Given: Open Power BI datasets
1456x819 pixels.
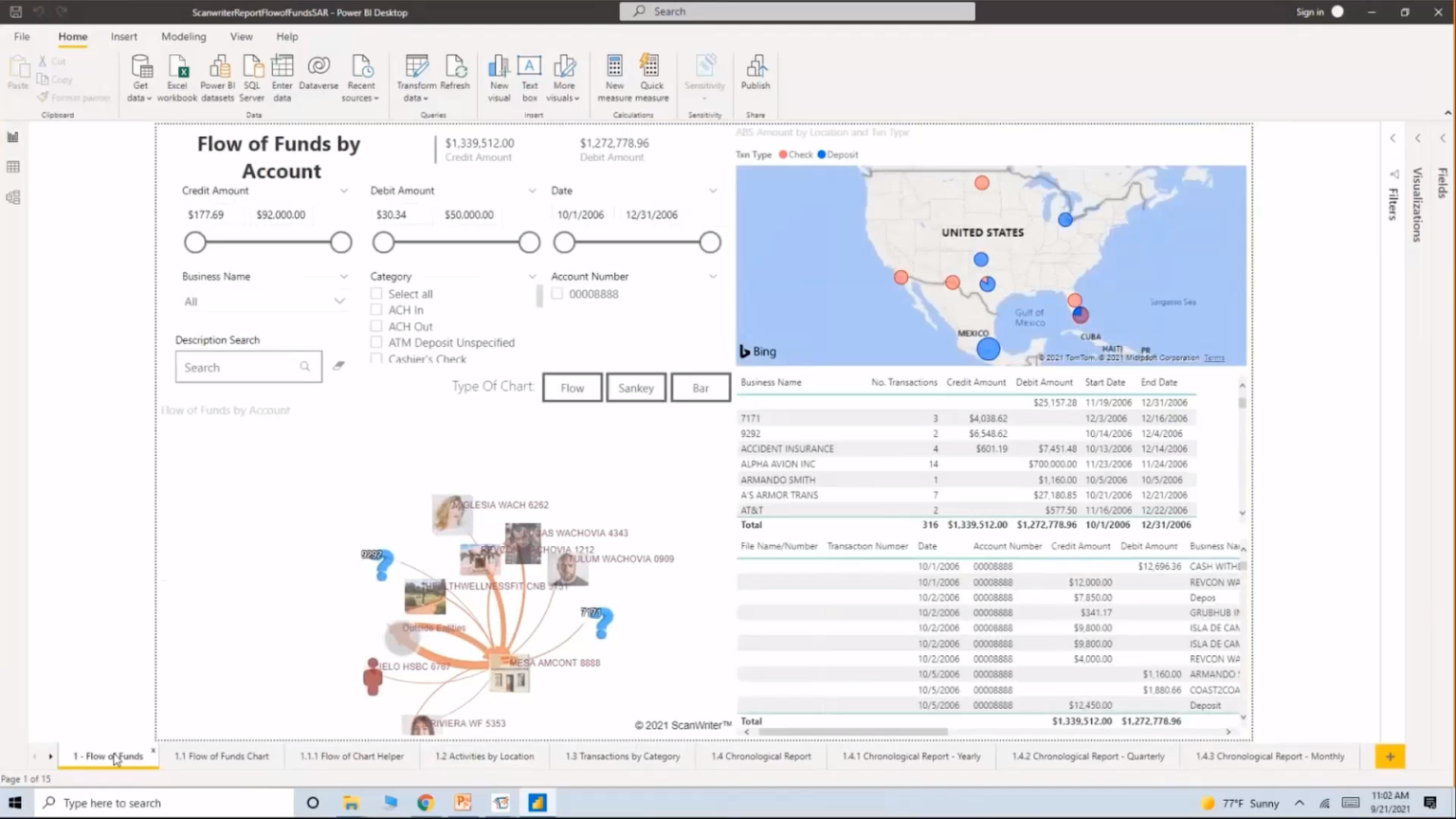Looking at the screenshot, I should point(218,78).
